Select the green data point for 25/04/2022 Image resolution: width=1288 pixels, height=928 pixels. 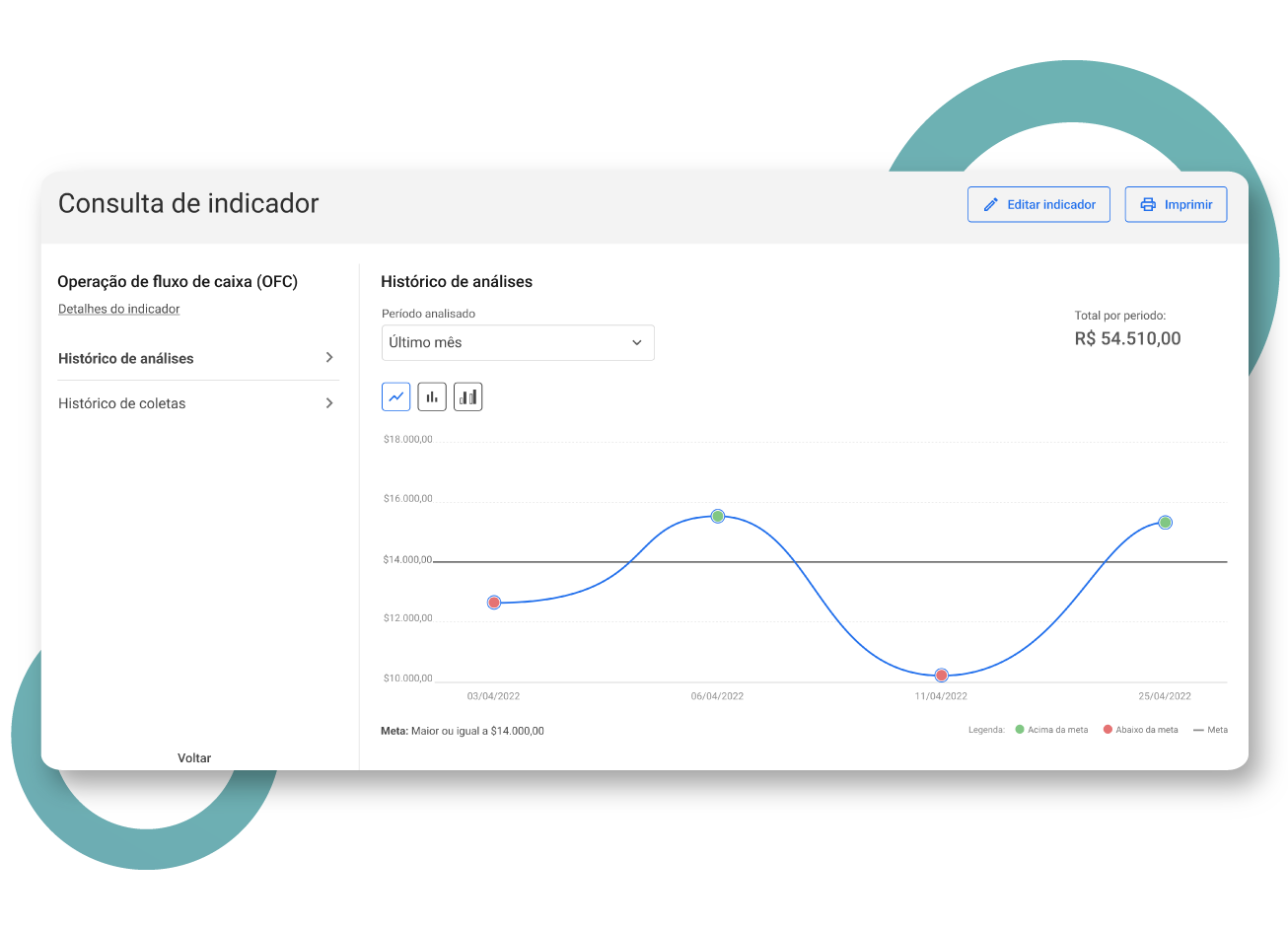pos(1165,523)
